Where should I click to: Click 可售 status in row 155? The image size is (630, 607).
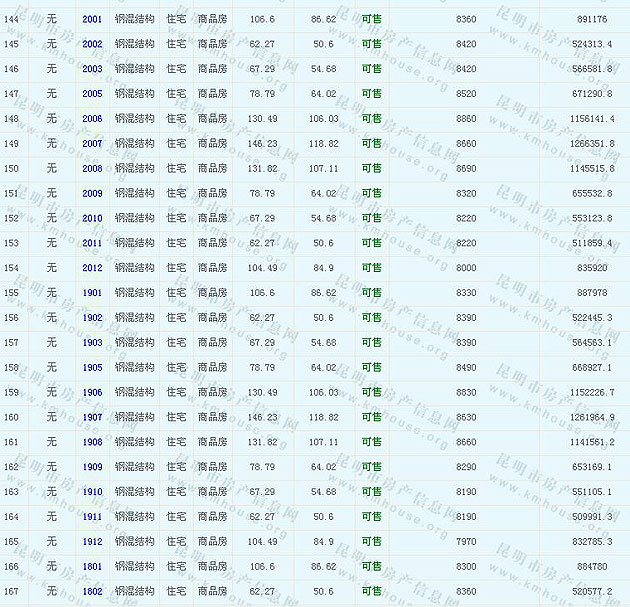point(371,293)
